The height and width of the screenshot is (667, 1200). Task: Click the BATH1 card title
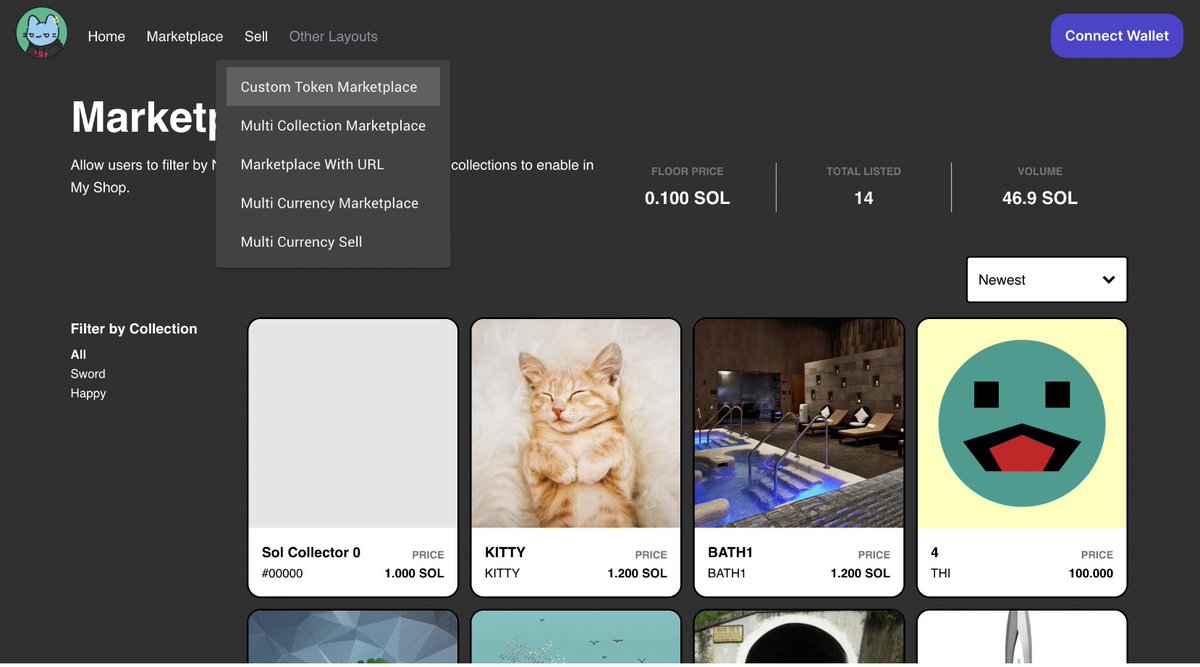[730, 552]
